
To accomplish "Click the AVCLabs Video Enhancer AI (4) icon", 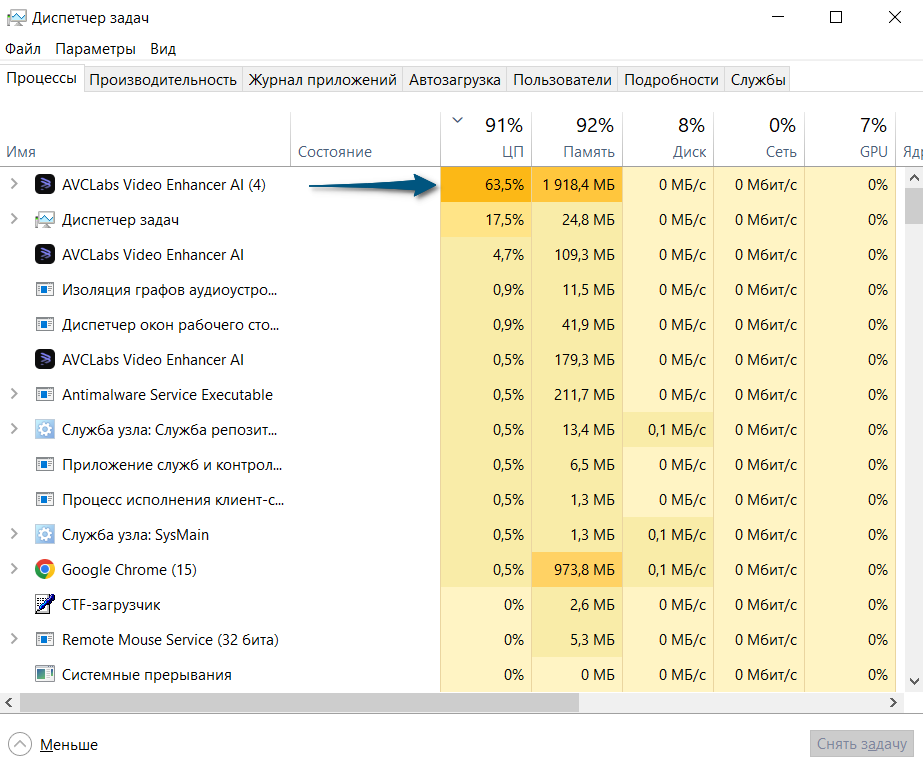I will click(44, 184).
